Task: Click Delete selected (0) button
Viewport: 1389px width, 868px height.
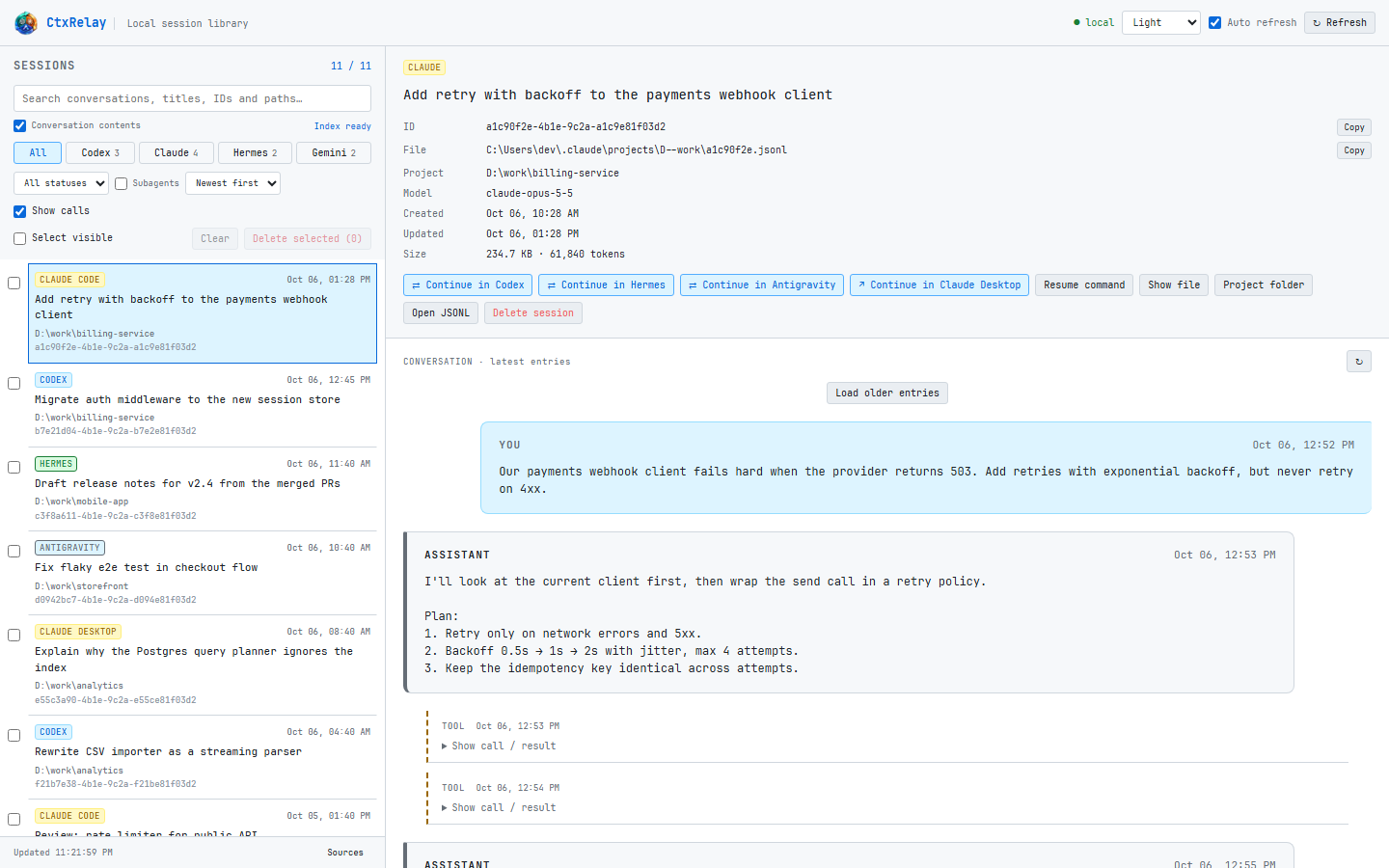Action: click(307, 238)
